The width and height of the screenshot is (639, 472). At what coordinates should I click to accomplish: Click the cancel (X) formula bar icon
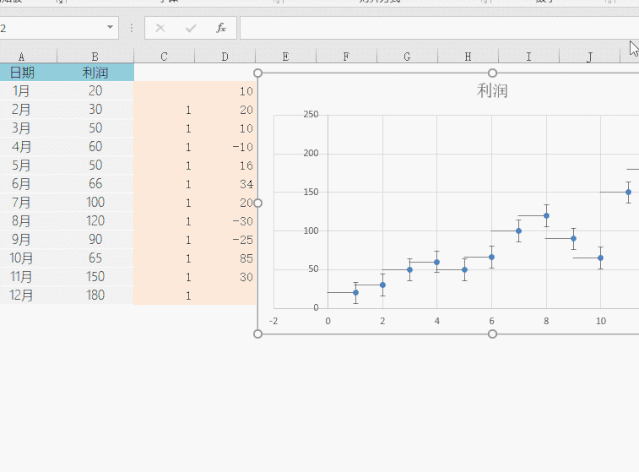point(160,28)
